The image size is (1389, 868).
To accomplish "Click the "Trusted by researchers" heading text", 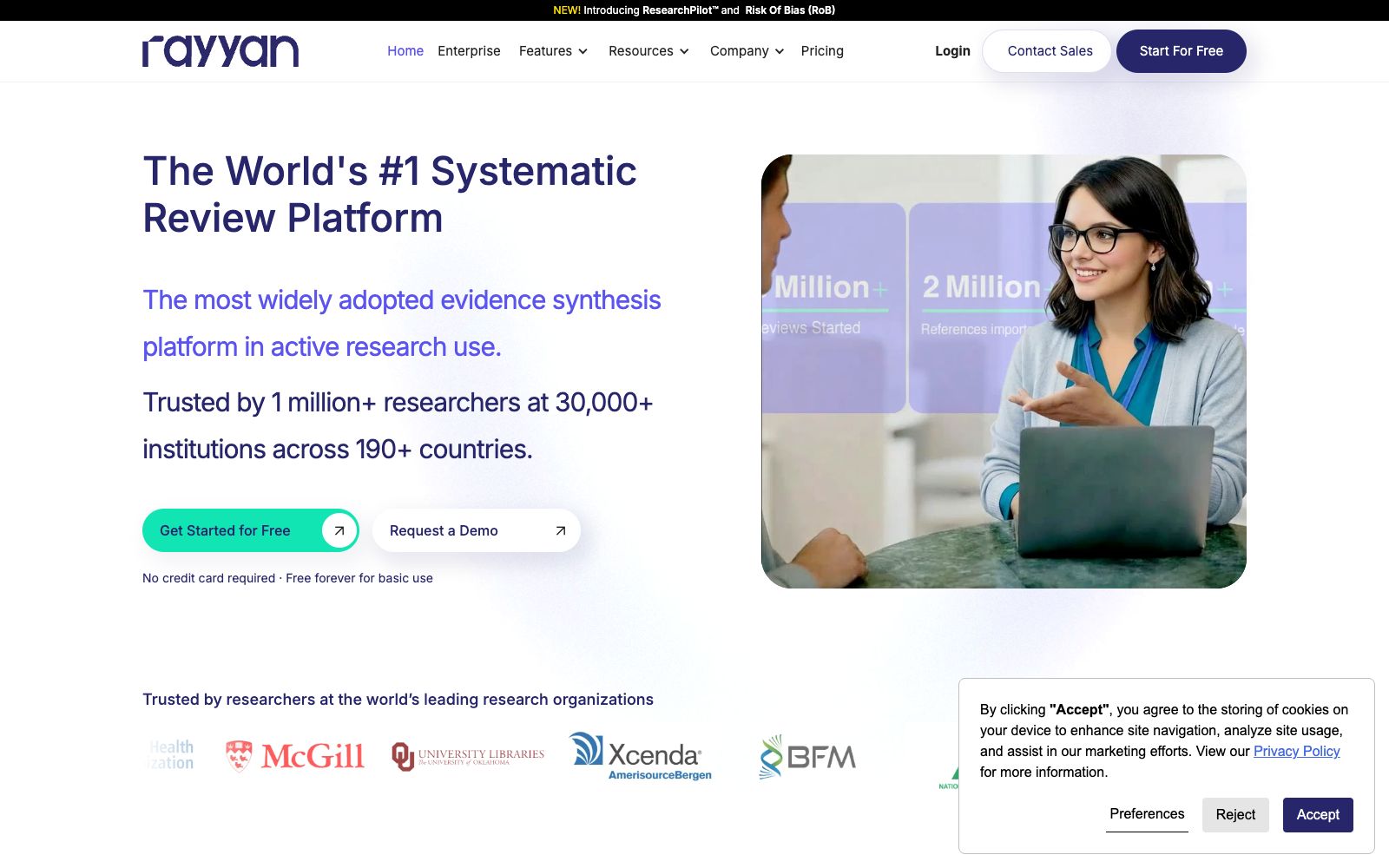I will (x=398, y=700).
